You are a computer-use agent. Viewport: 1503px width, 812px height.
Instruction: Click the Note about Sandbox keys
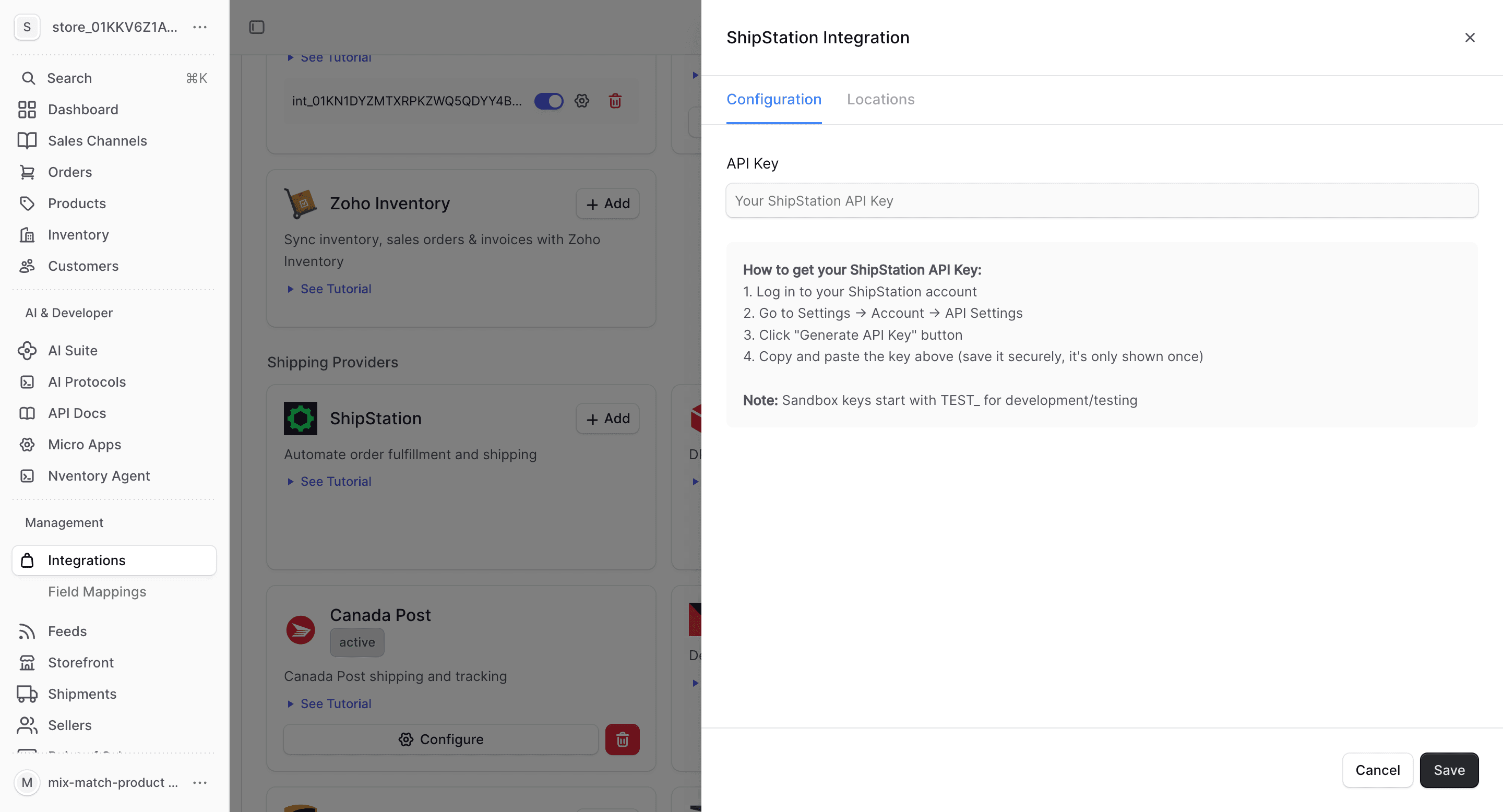click(x=940, y=400)
